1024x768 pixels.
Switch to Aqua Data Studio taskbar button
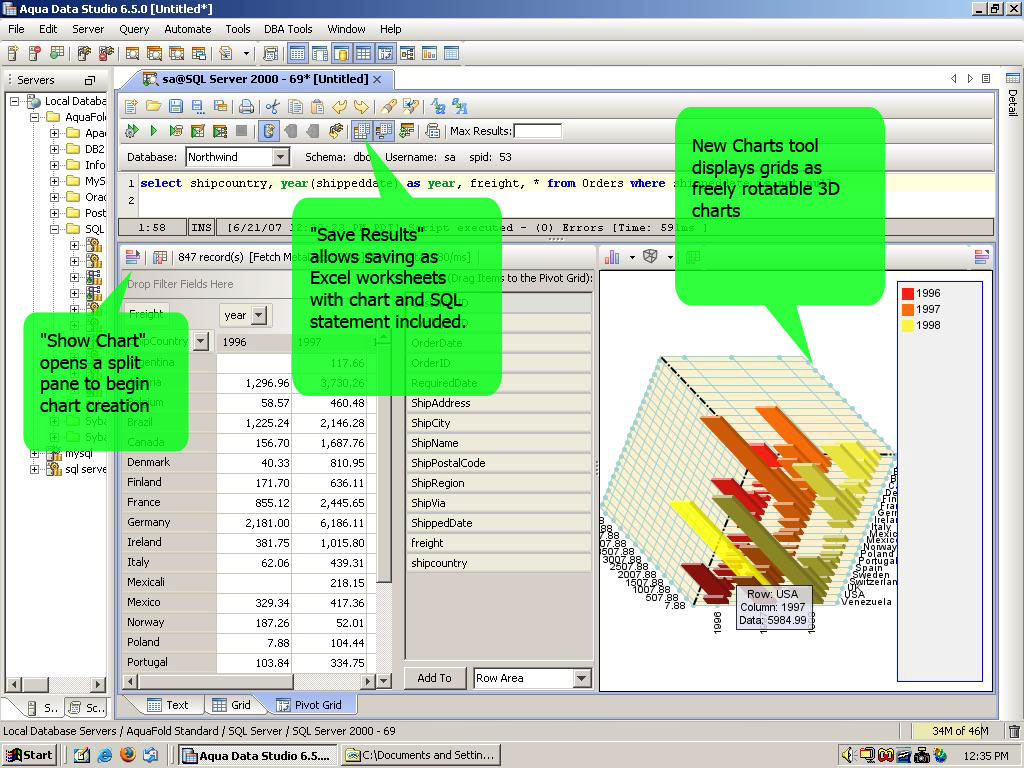pos(258,756)
